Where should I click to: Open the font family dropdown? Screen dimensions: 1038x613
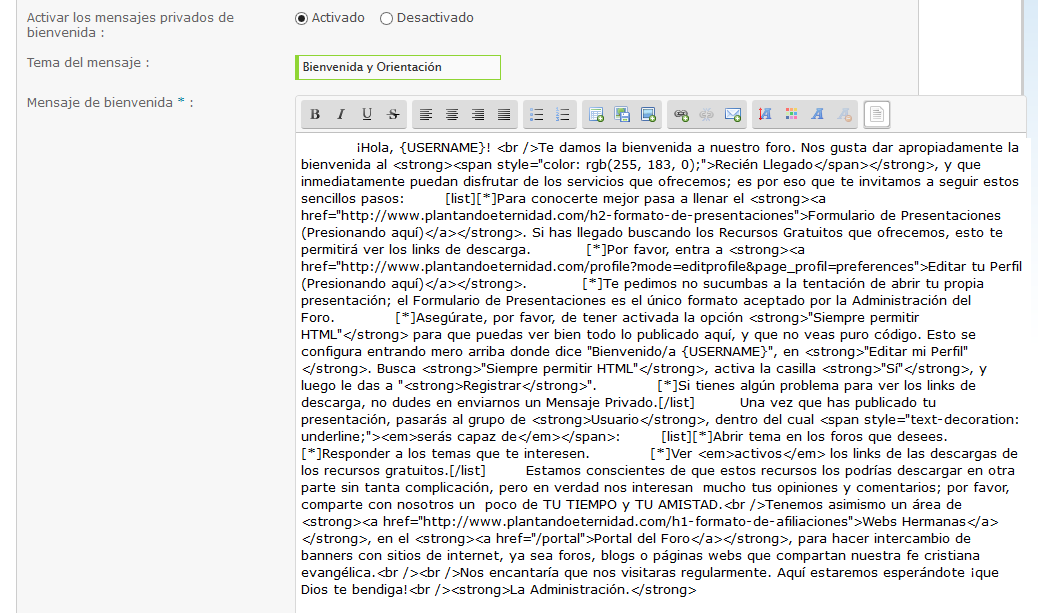pos(818,115)
